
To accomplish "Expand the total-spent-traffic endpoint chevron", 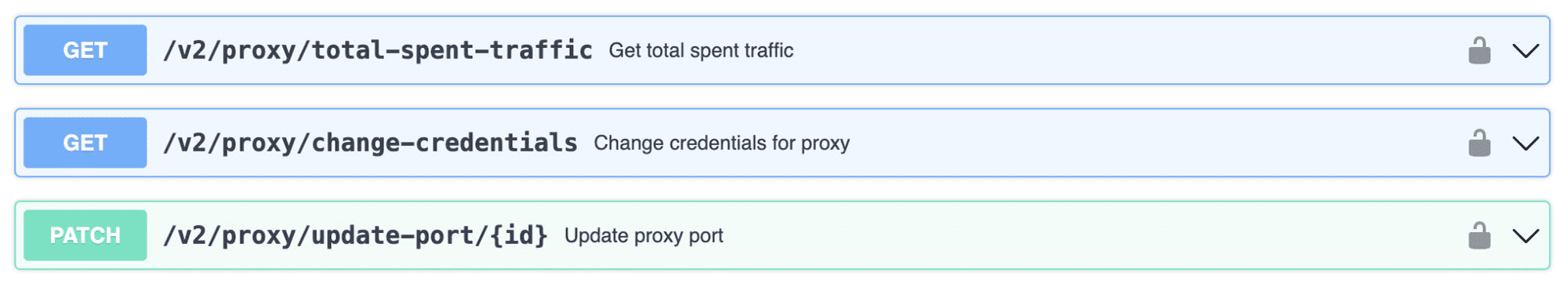I will [x=1526, y=51].
